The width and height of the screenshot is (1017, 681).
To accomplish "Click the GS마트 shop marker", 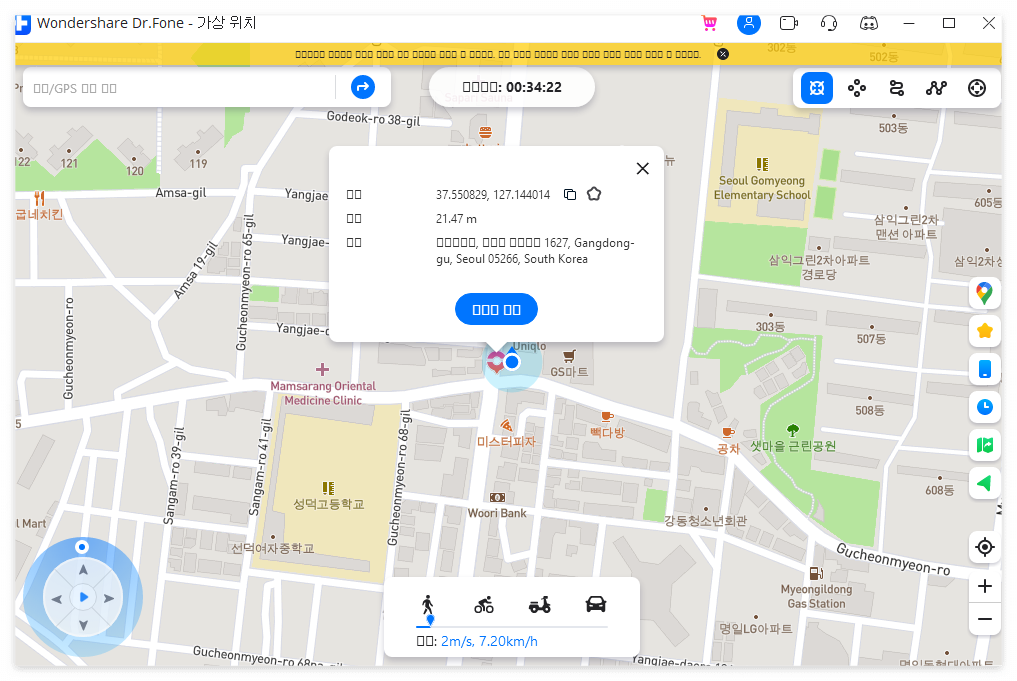I will [x=569, y=356].
